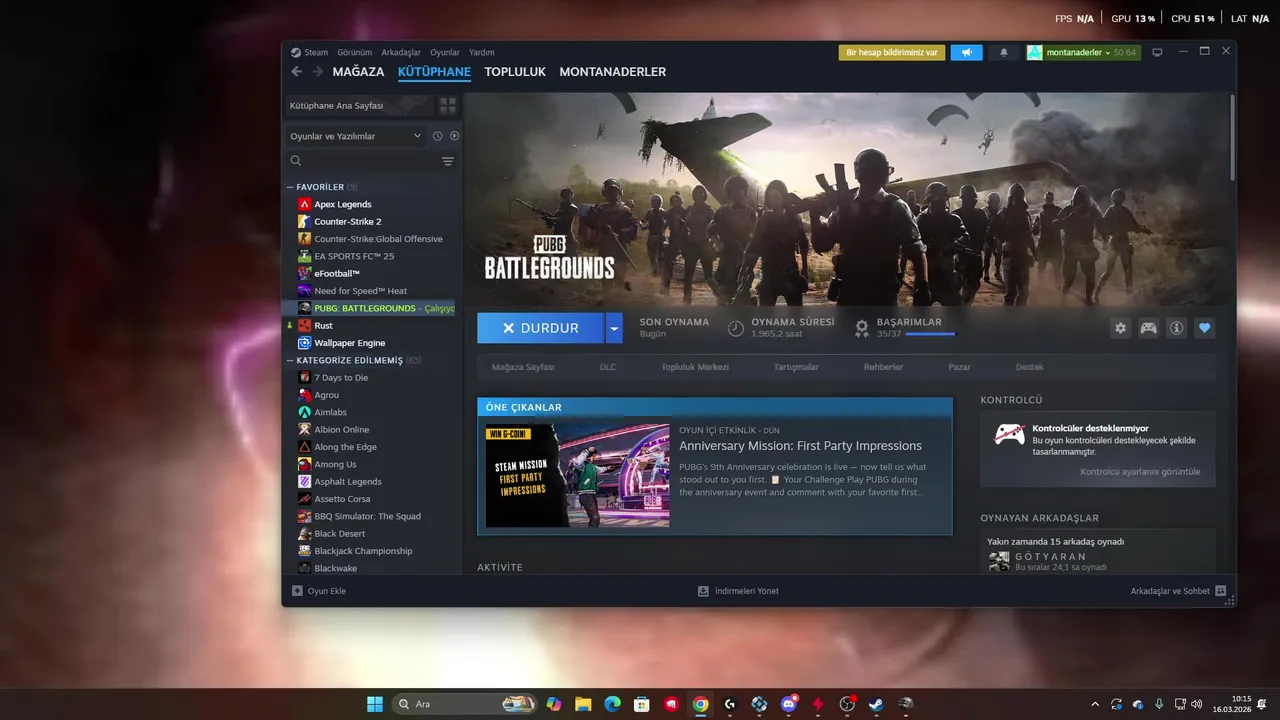Open Anniversary Mission: First Party Impressions
Viewport: 1280px width, 720px height.
800,446
